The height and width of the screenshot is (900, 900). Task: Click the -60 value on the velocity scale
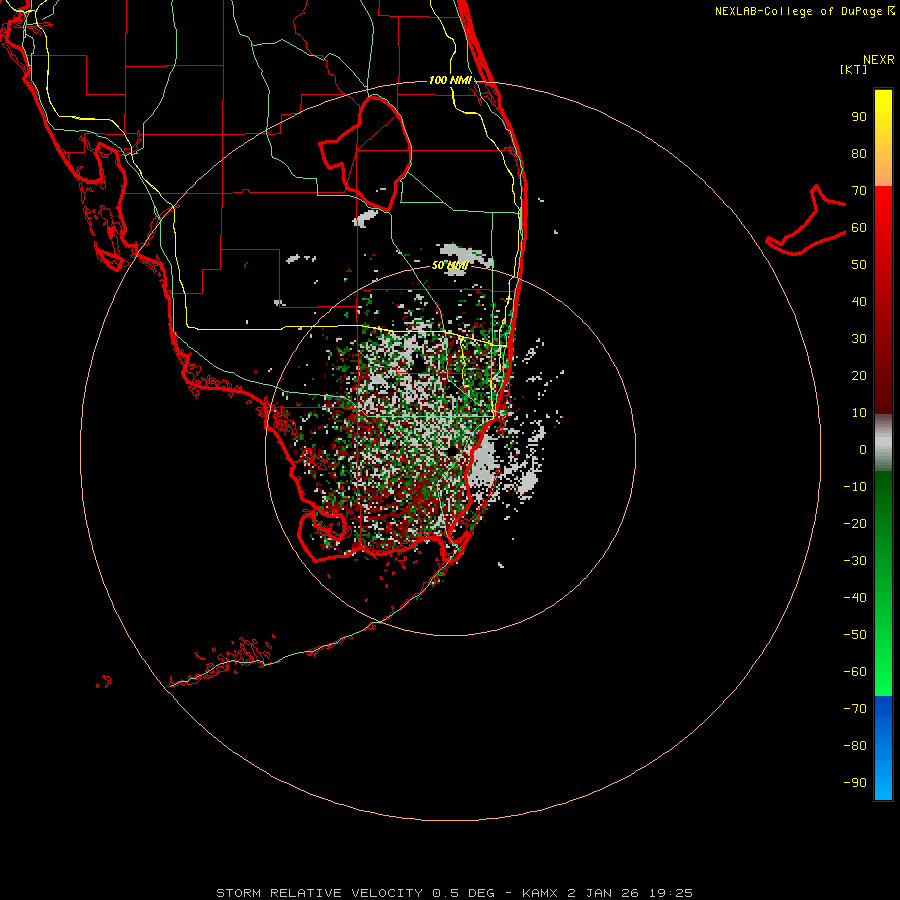point(855,672)
